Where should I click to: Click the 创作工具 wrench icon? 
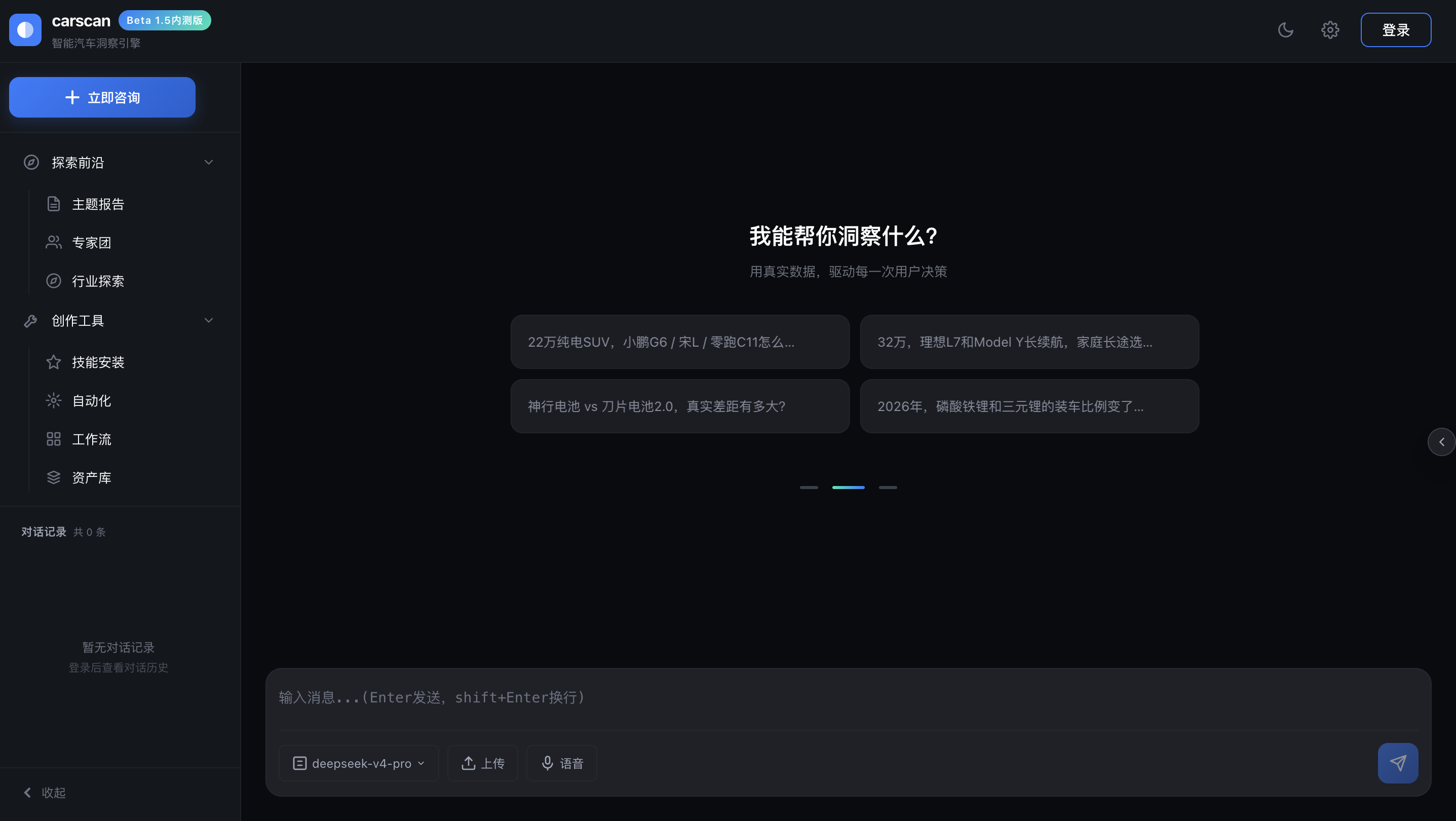31,321
